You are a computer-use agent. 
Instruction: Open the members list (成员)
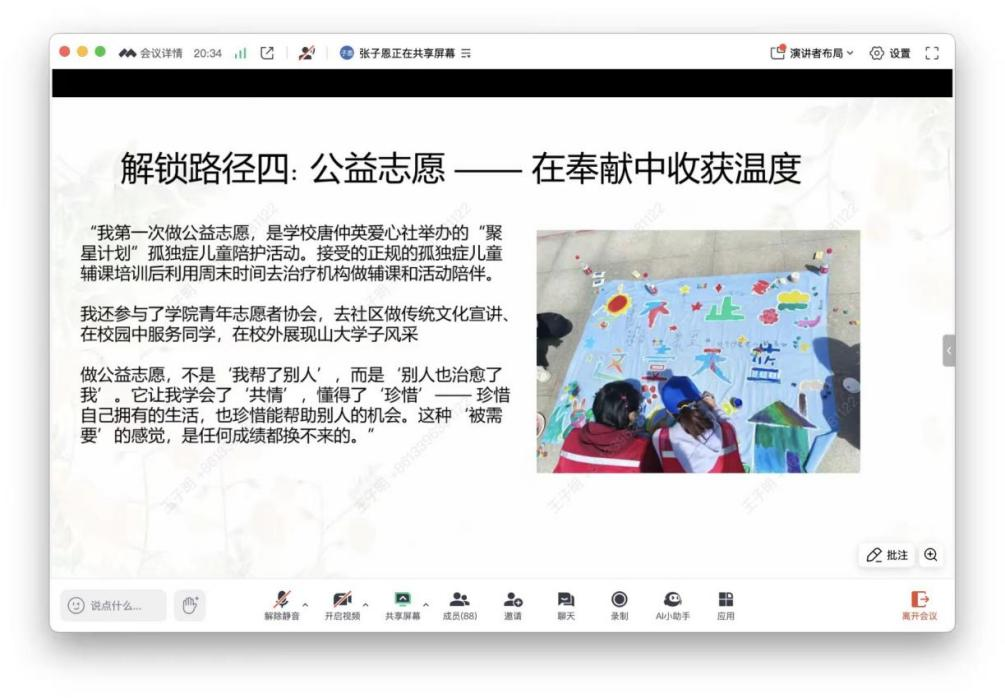pyautogui.click(x=460, y=604)
